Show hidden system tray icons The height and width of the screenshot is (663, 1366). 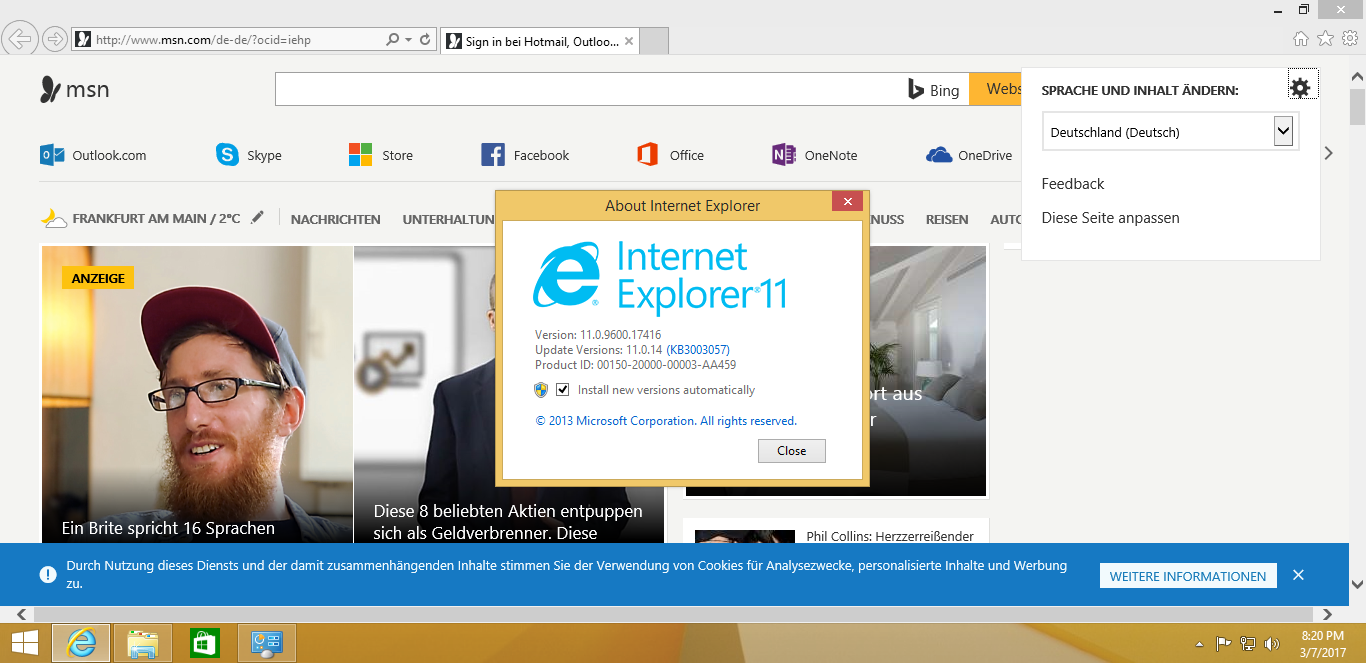point(1200,644)
